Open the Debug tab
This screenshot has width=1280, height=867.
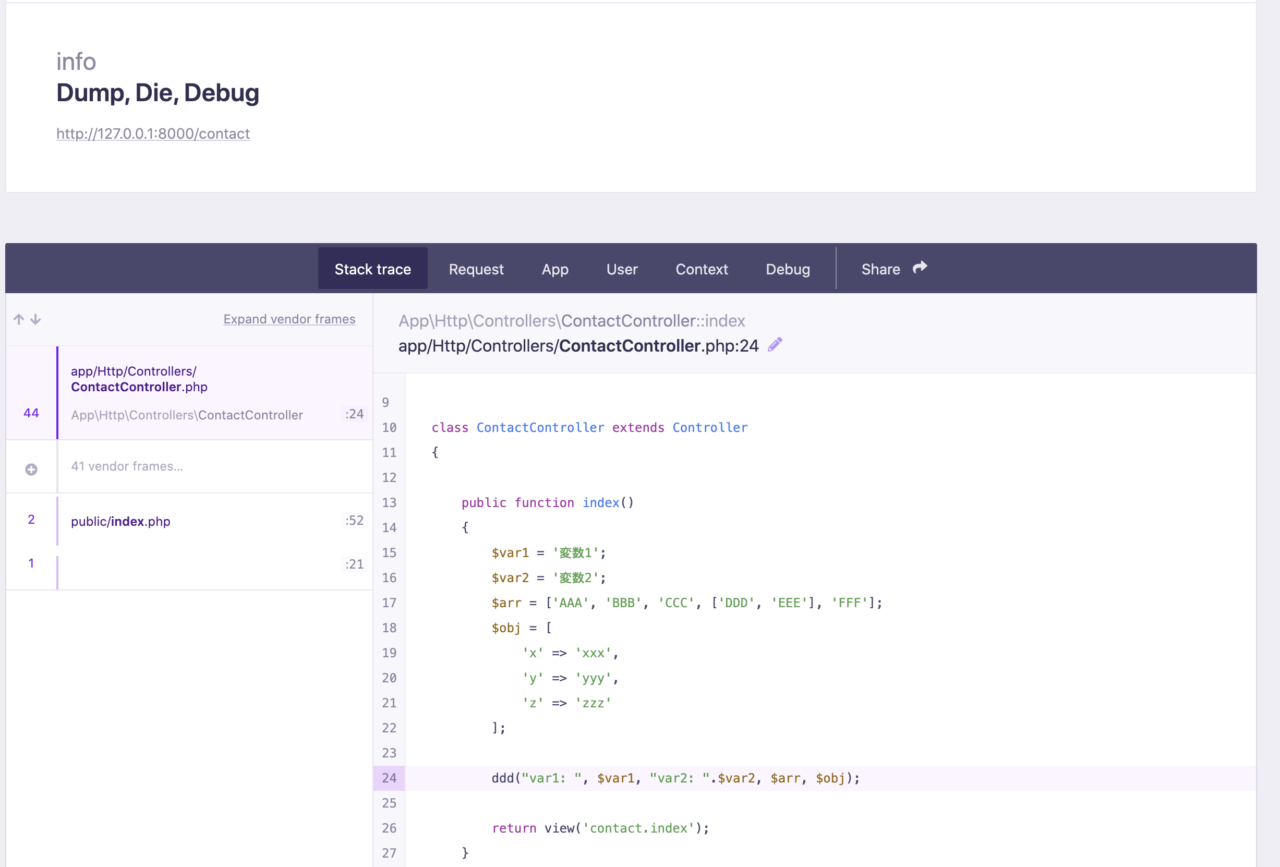tap(788, 269)
